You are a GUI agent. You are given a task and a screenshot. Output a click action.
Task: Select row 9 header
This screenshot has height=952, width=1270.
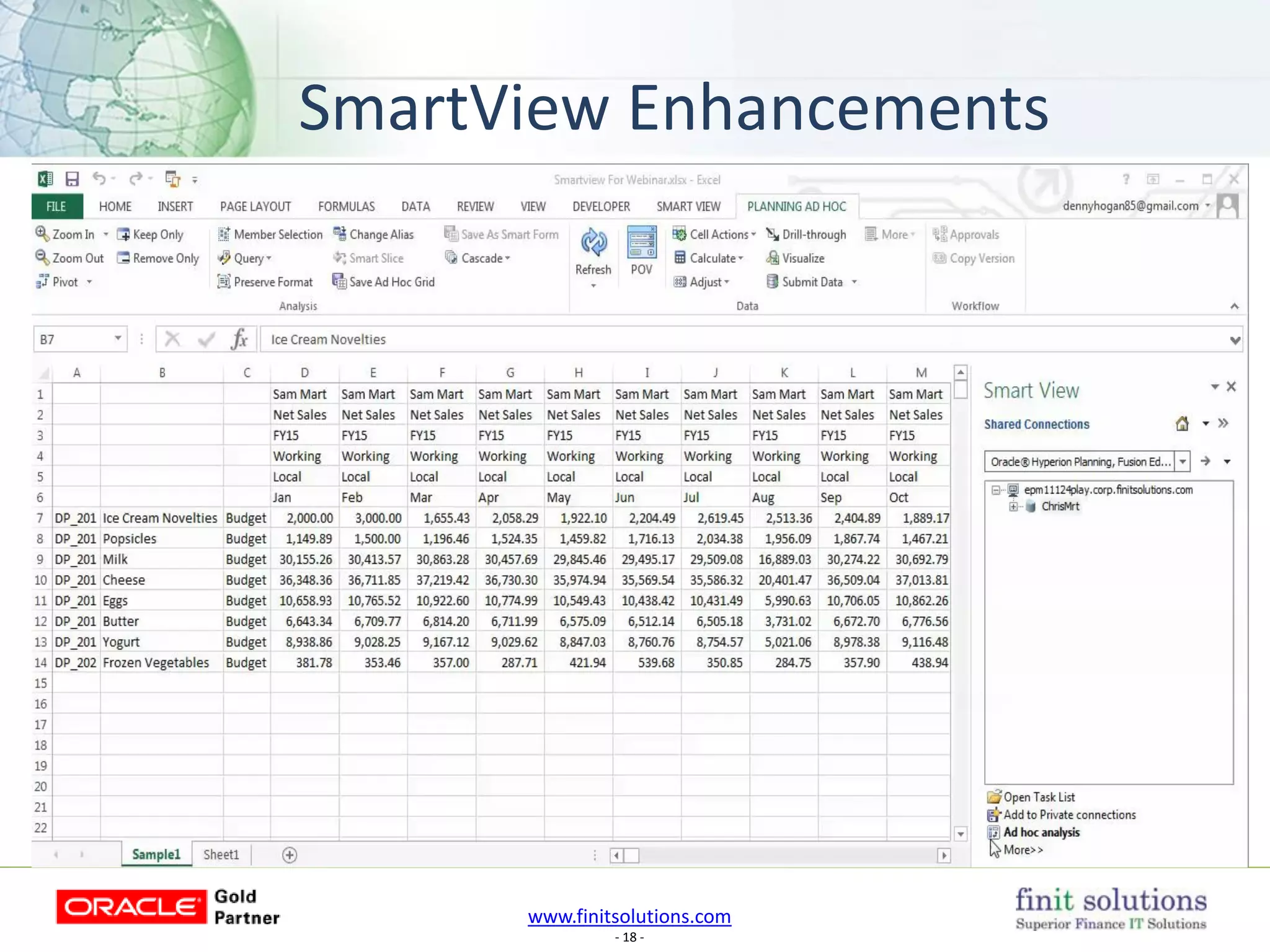tap(41, 560)
